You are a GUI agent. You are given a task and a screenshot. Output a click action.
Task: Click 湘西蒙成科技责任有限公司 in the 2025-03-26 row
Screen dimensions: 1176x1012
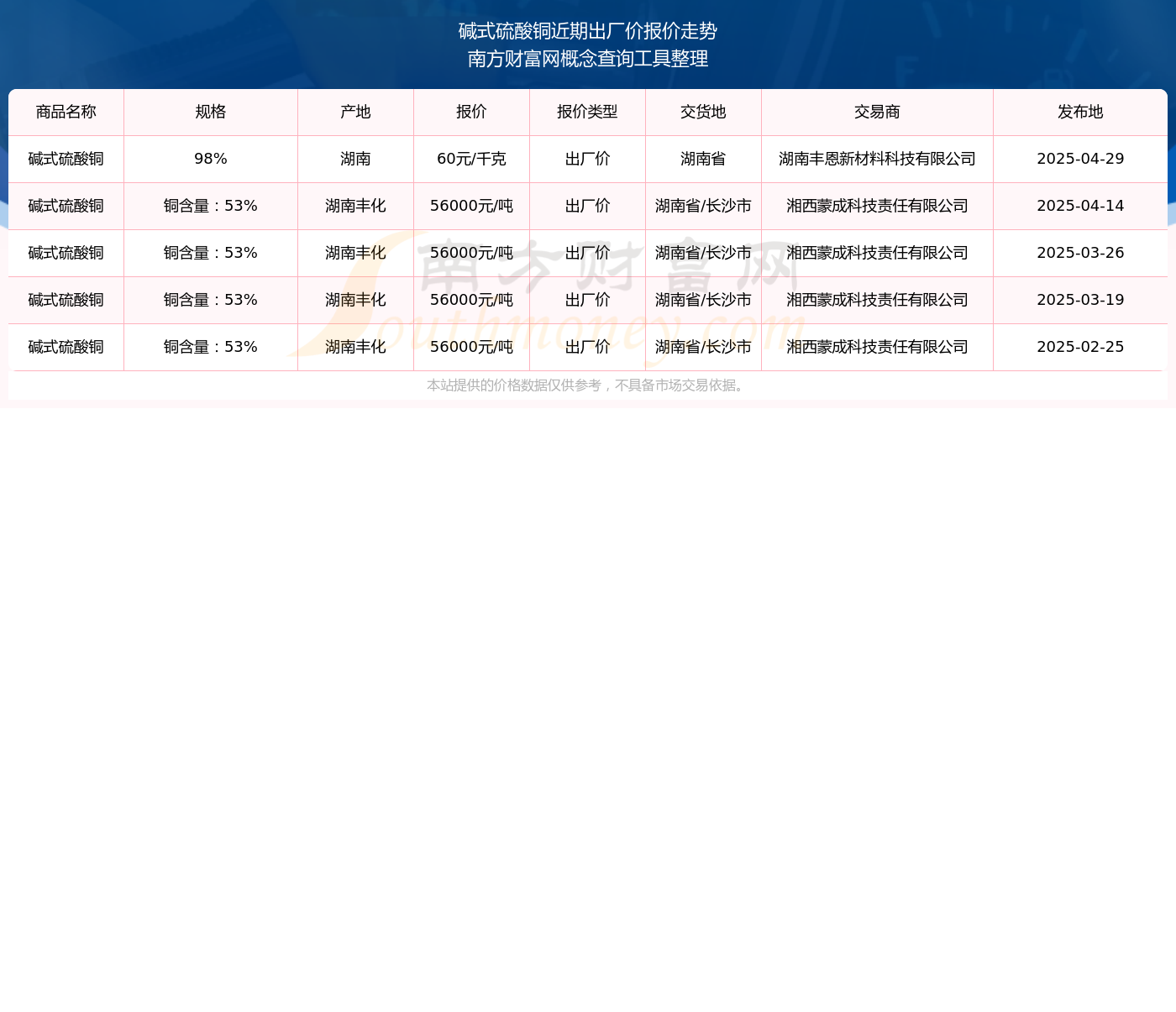tap(877, 253)
